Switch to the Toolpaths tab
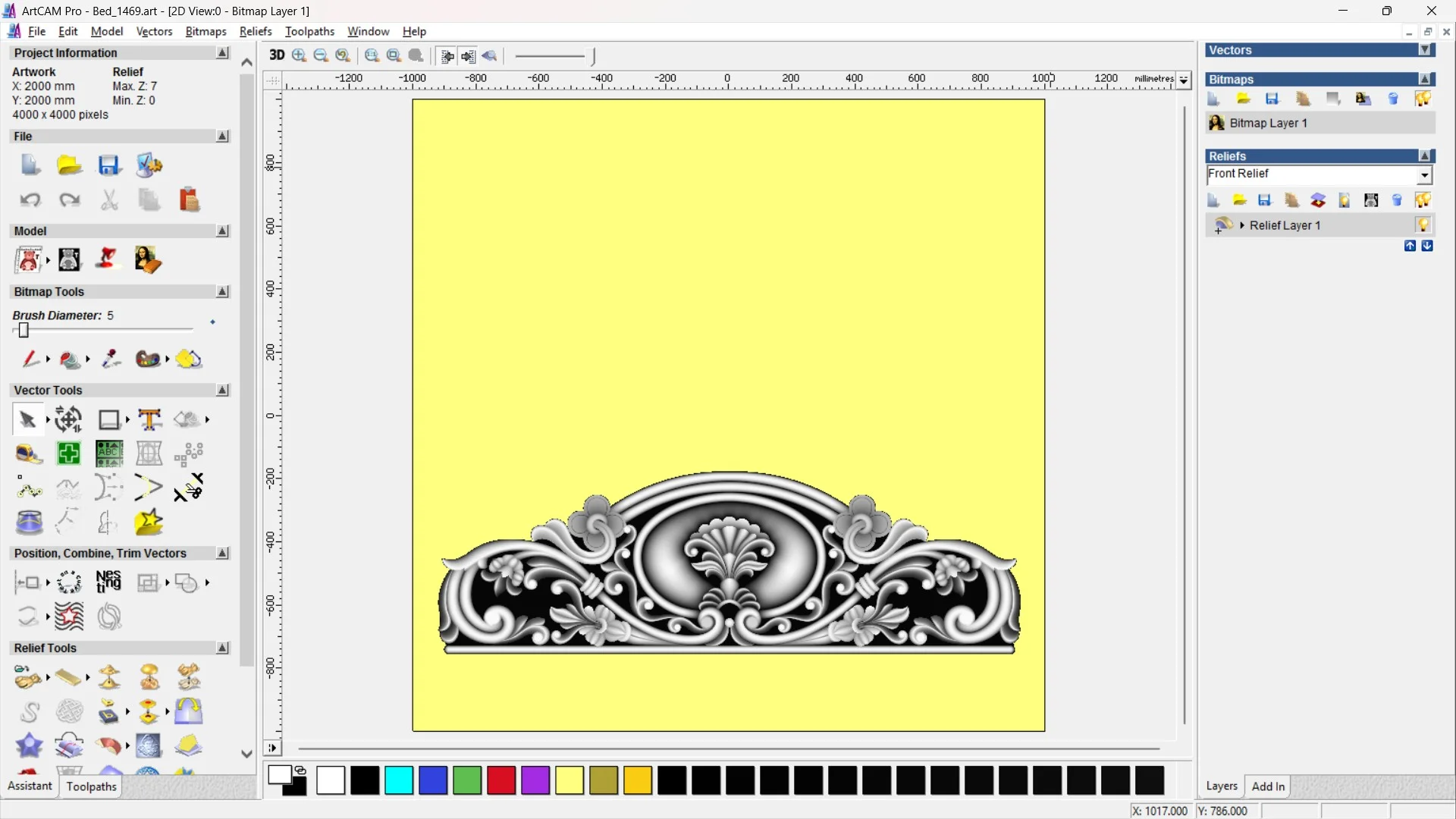The height and width of the screenshot is (819, 1456). [91, 786]
